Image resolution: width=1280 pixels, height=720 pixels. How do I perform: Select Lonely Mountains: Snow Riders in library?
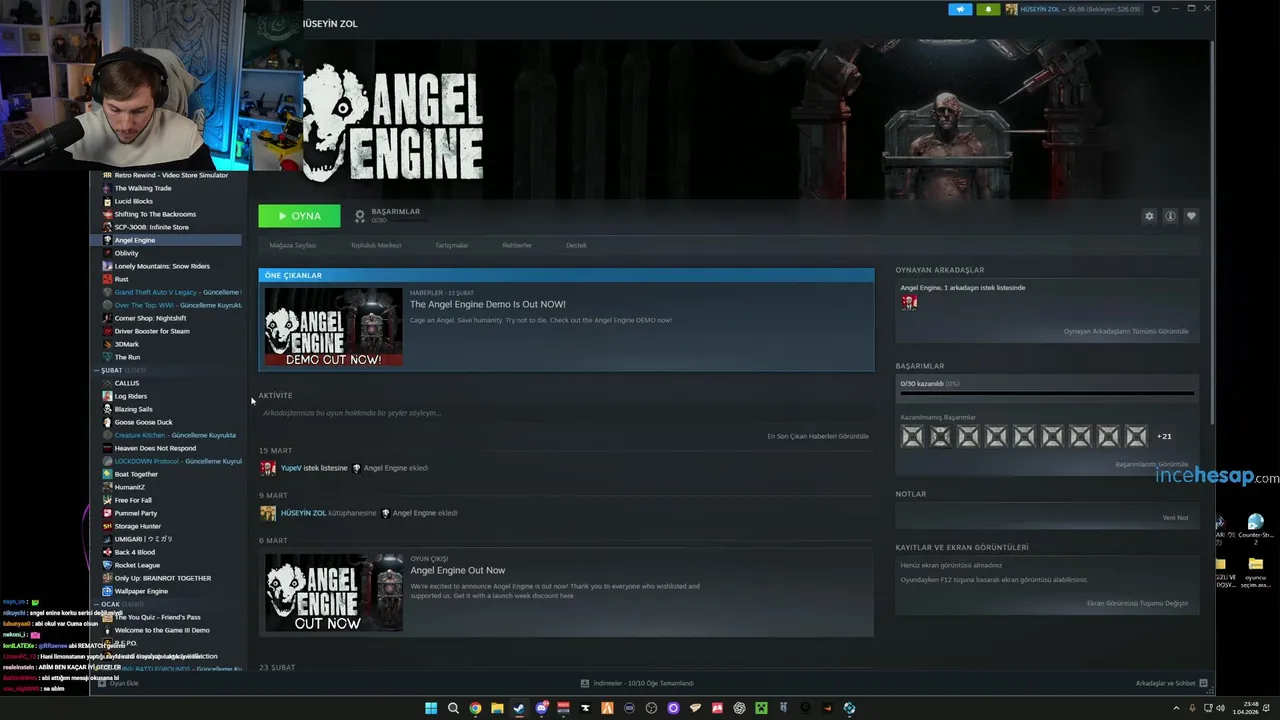(x=162, y=266)
